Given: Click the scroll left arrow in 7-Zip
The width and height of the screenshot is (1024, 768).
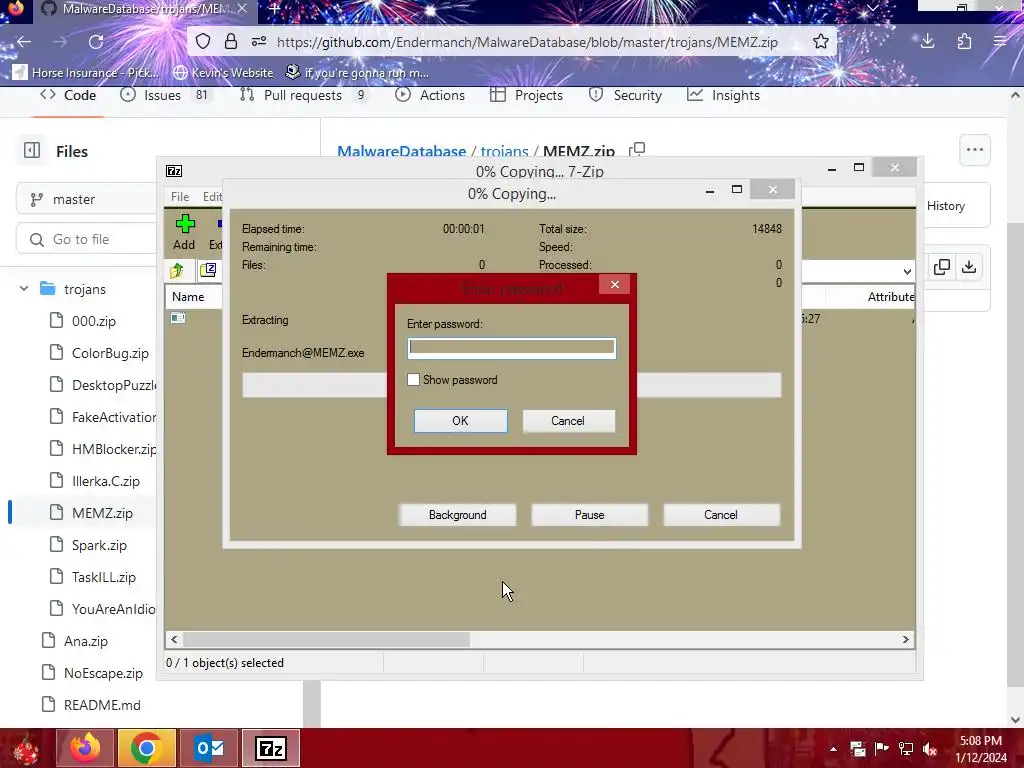Looking at the screenshot, I should (174, 639).
